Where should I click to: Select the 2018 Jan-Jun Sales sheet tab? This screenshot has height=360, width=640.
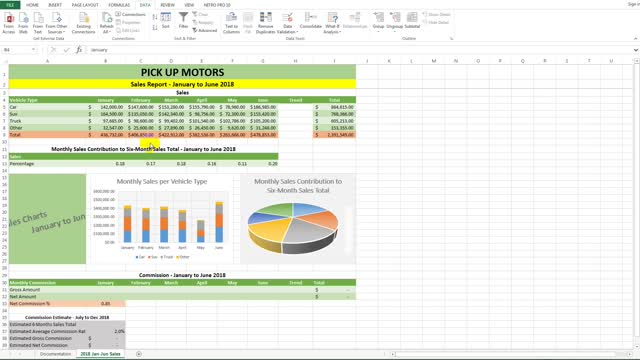click(x=100, y=354)
